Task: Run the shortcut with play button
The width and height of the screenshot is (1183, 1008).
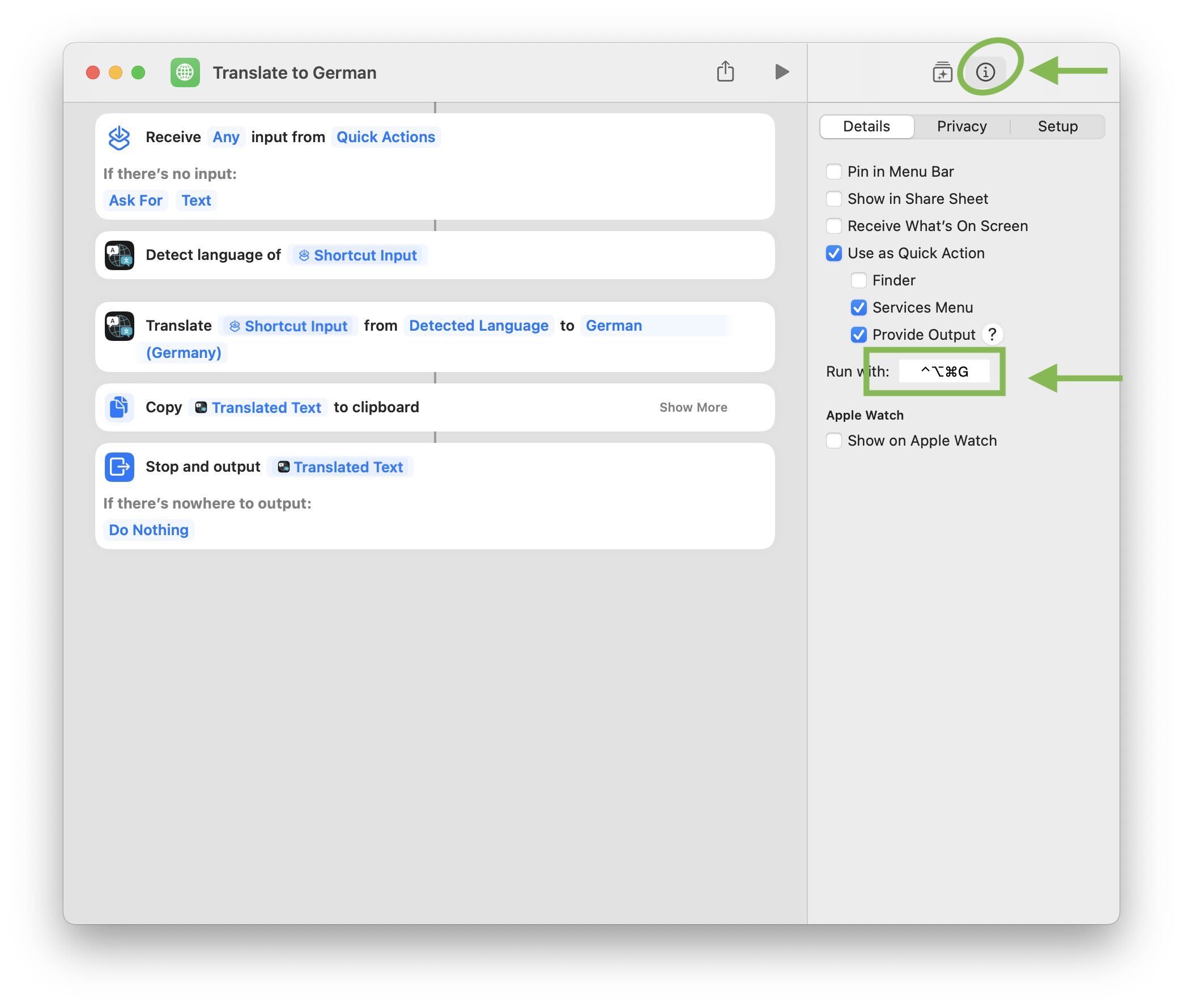Action: pyautogui.click(x=782, y=72)
